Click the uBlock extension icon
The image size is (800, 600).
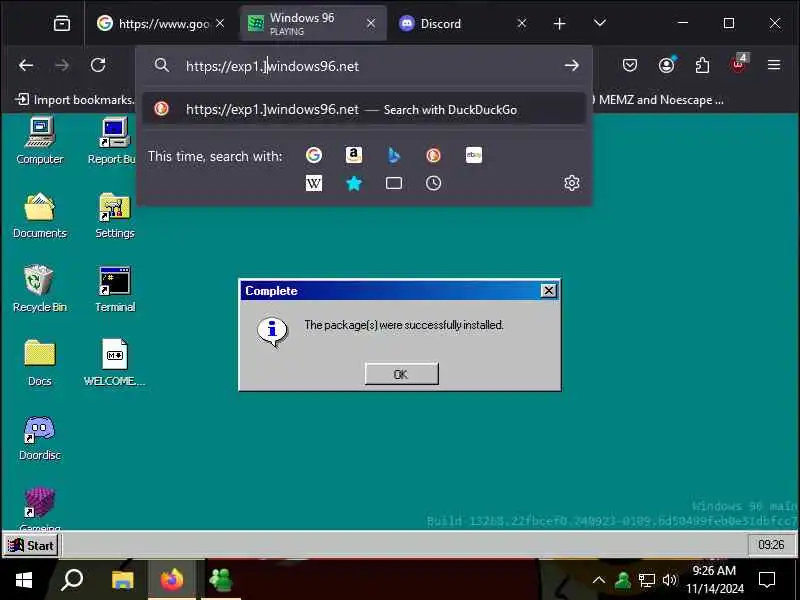click(x=738, y=64)
